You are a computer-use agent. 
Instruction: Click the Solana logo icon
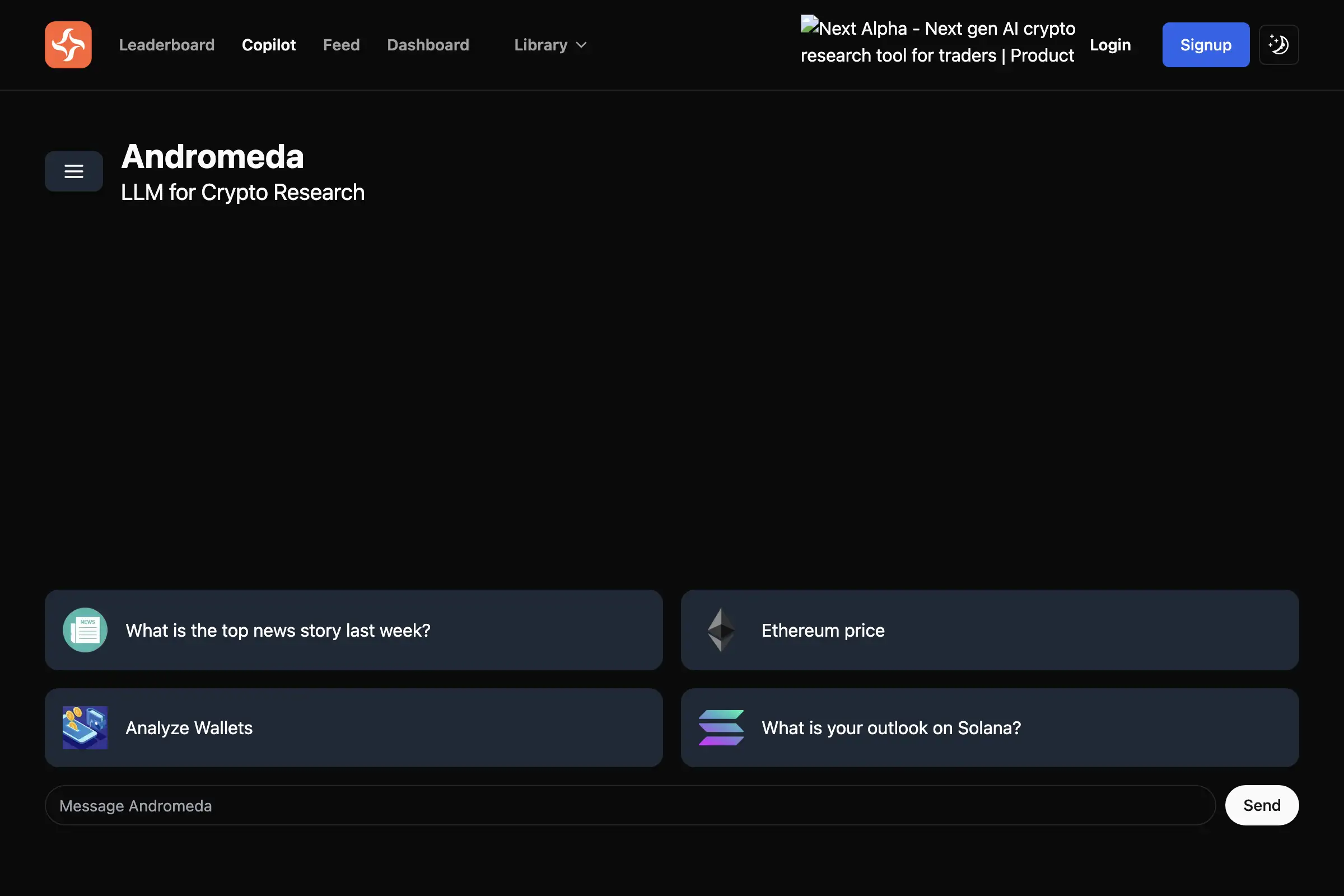pos(721,727)
